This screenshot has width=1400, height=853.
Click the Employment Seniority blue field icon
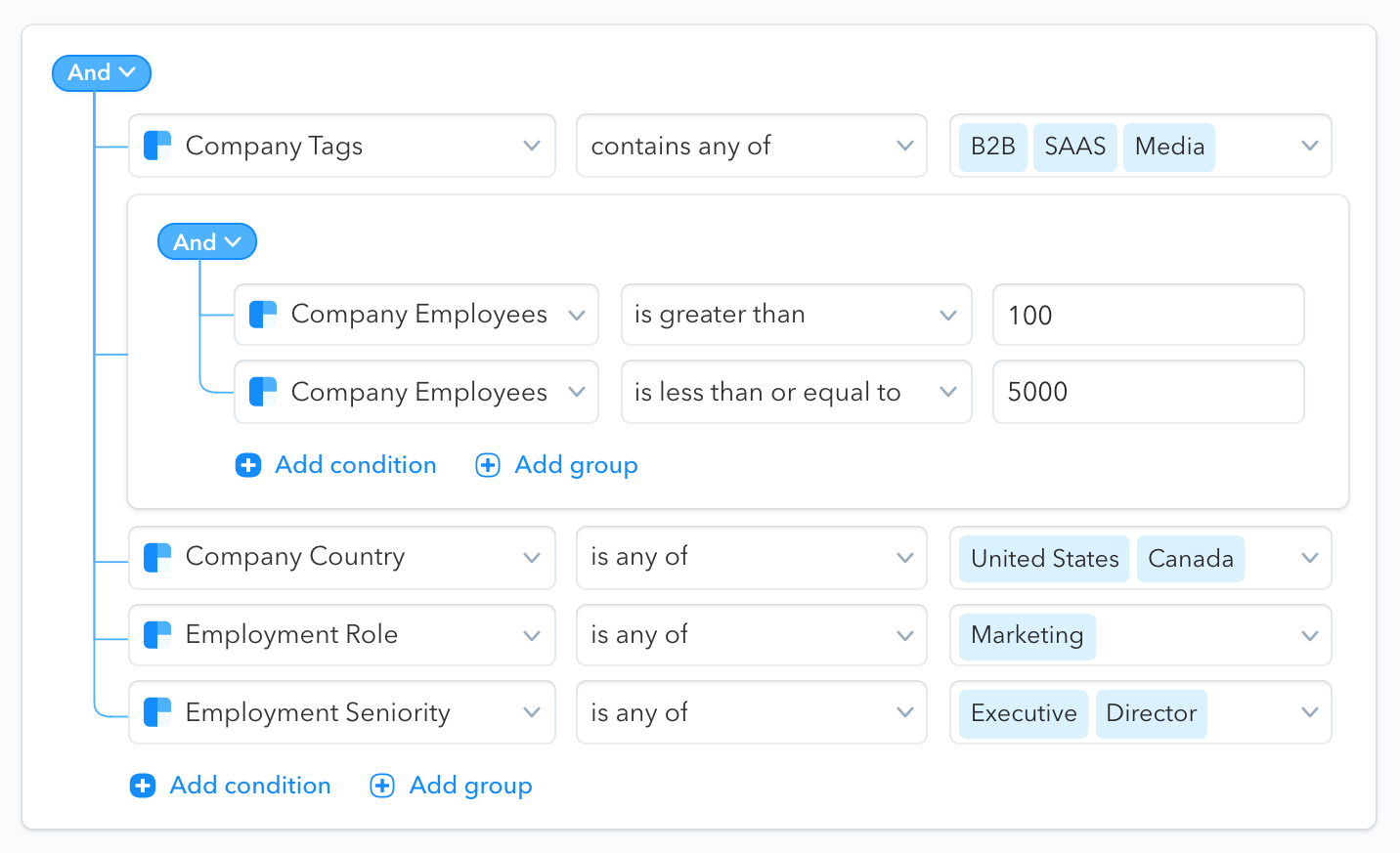(157, 712)
